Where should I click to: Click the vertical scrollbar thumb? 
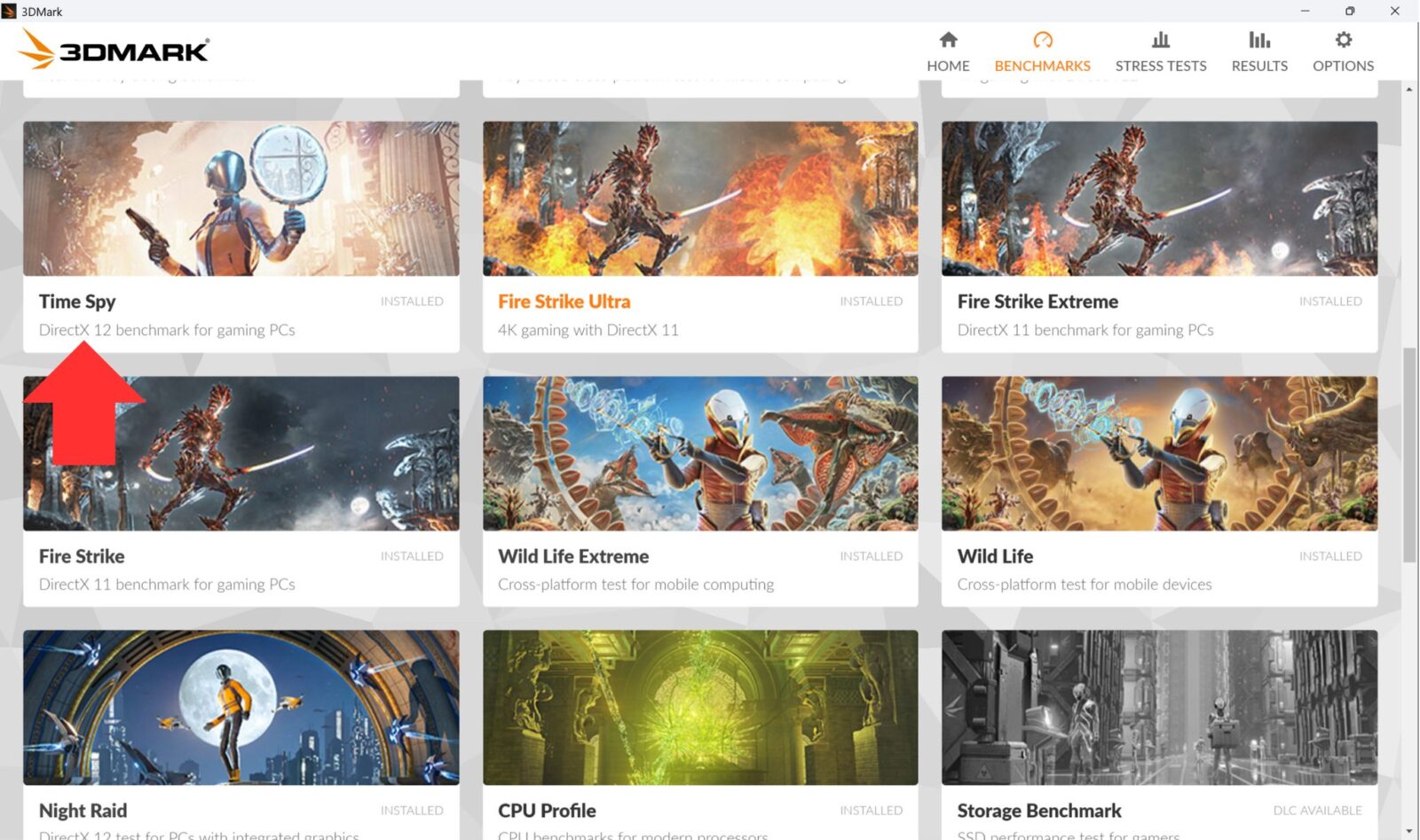coord(1409,454)
